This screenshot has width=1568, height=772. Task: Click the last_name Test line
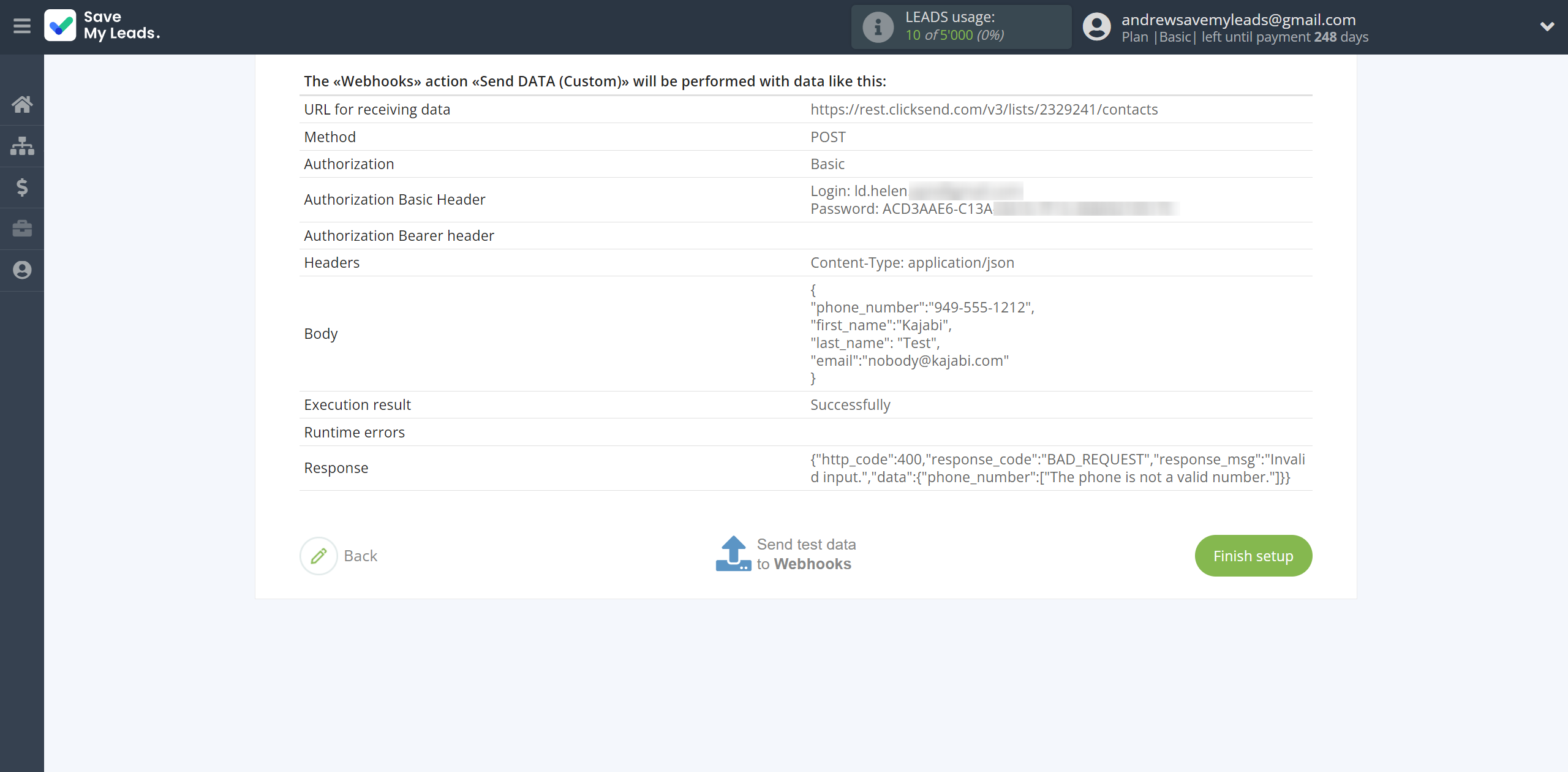[x=875, y=342]
